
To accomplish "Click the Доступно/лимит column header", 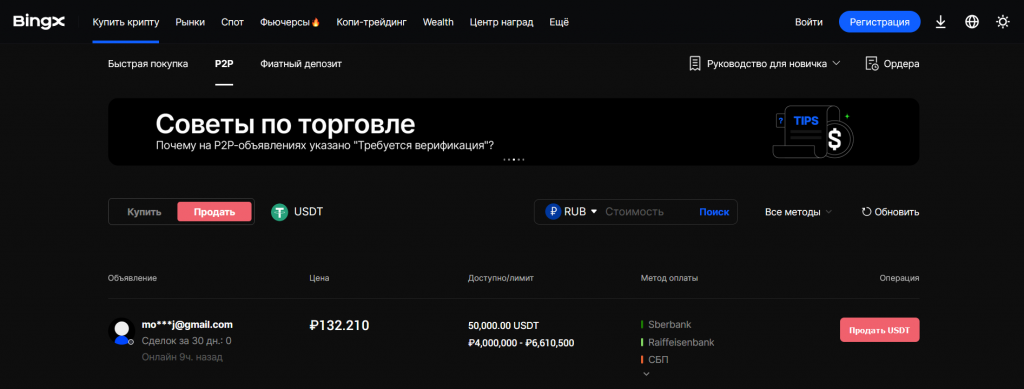I will click(501, 278).
